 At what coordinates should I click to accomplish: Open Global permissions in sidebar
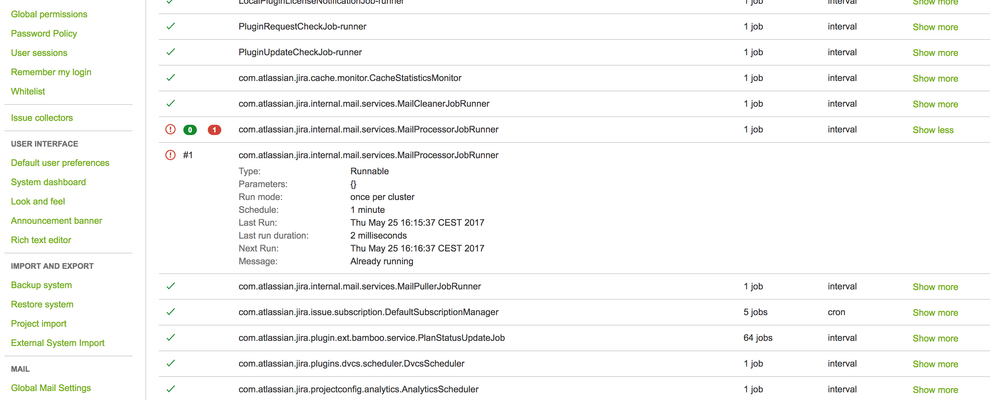pyautogui.click(x=49, y=14)
